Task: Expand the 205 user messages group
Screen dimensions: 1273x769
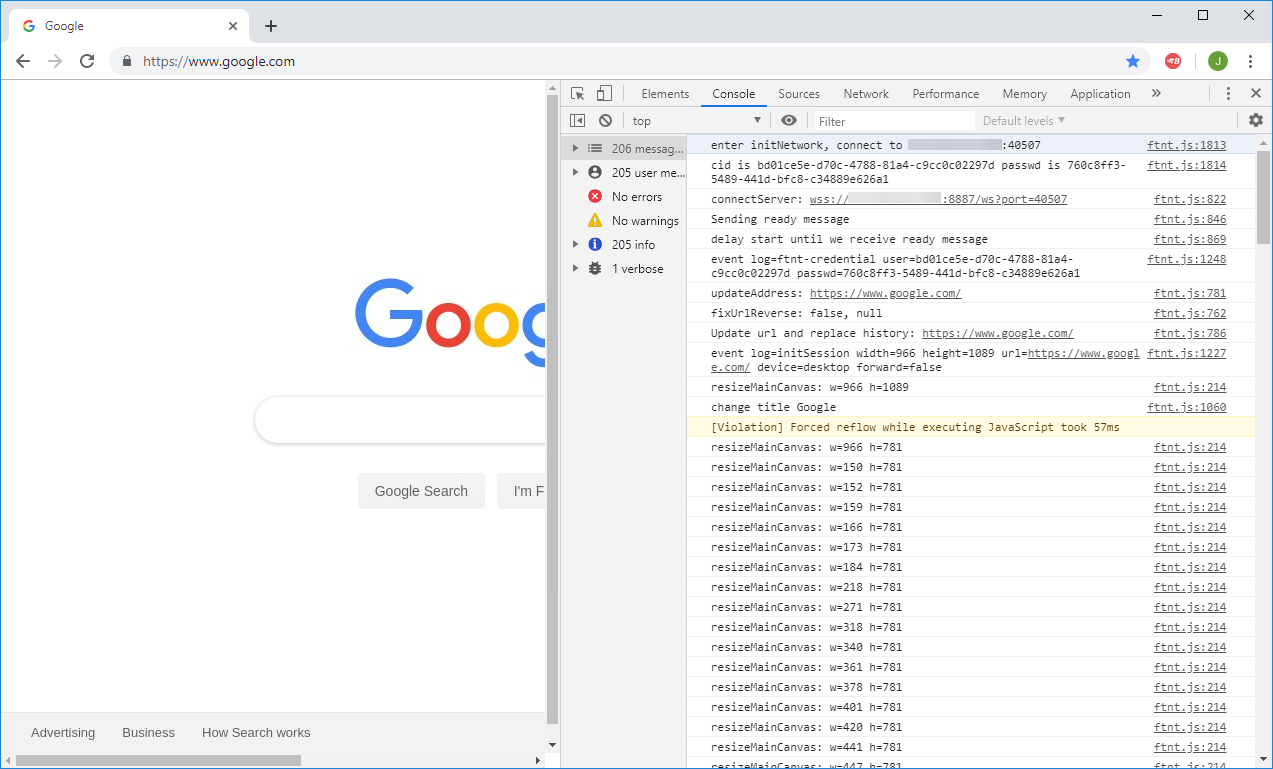Action: tap(575, 172)
